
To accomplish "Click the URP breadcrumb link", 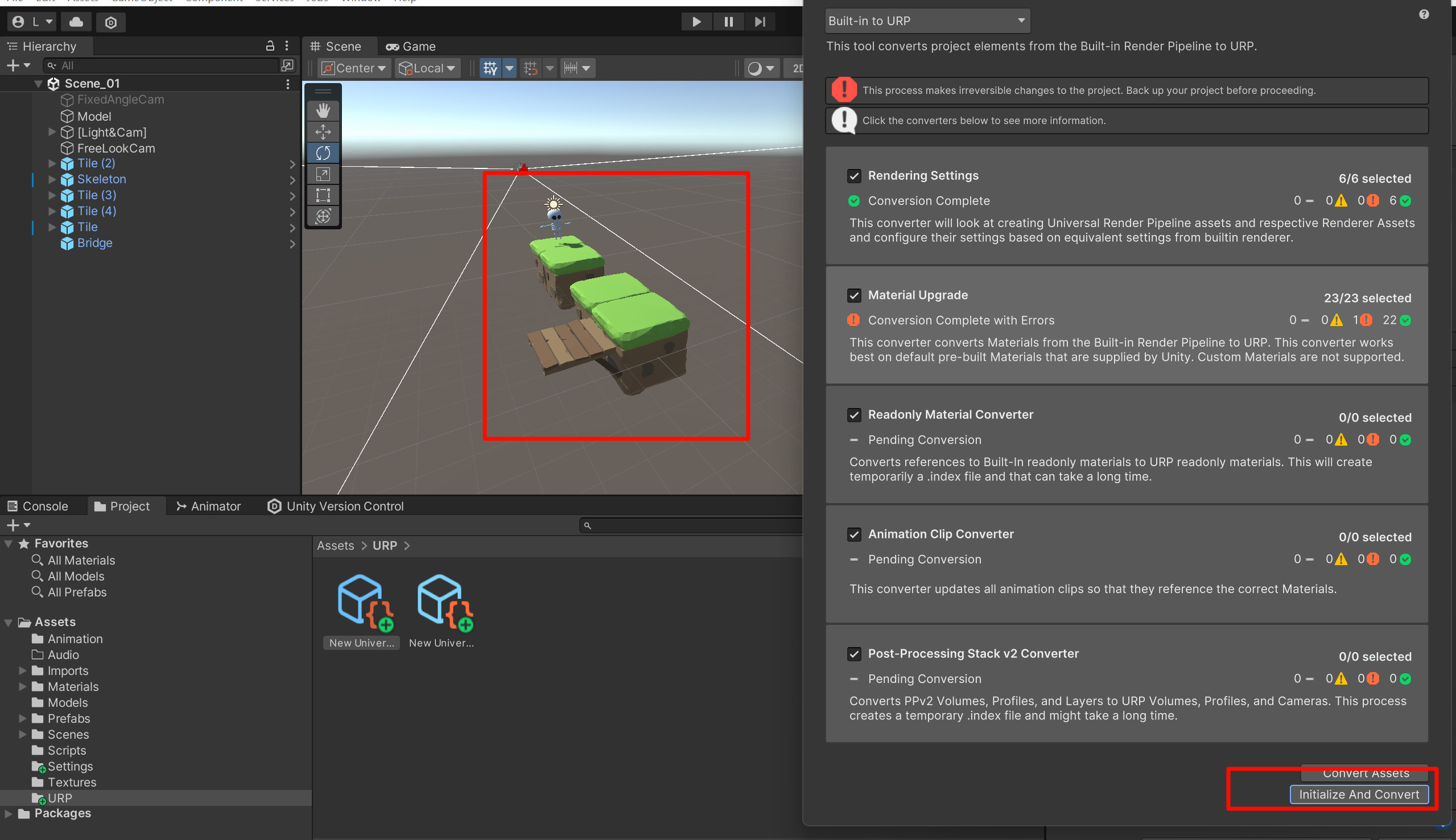I will coord(385,546).
